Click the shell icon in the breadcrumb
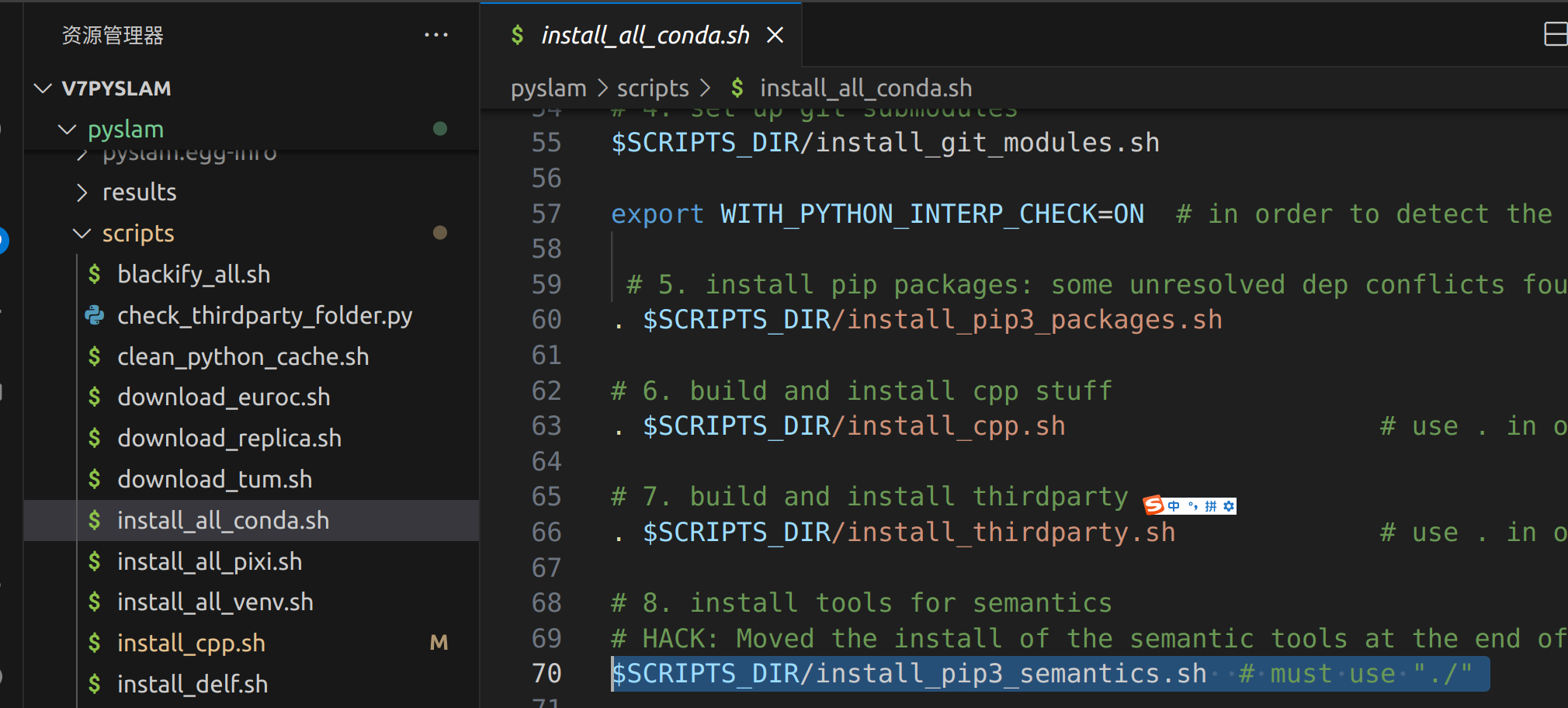This screenshot has width=1568, height=708. point(737,88)
